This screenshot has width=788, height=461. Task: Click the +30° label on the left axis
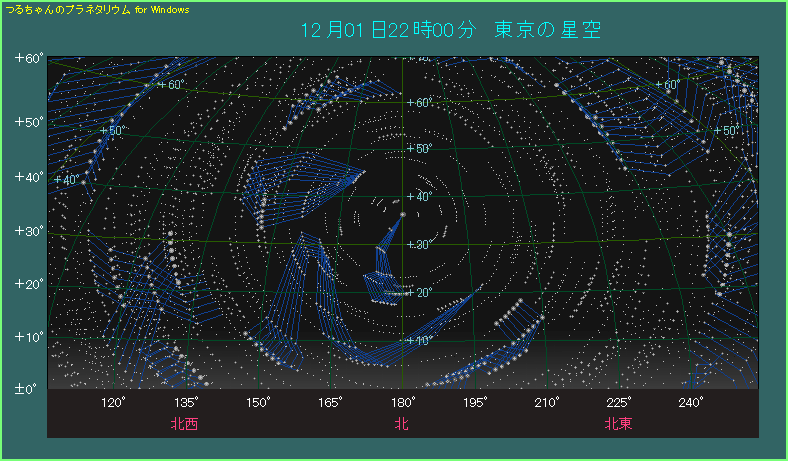[x=27, y=231]
